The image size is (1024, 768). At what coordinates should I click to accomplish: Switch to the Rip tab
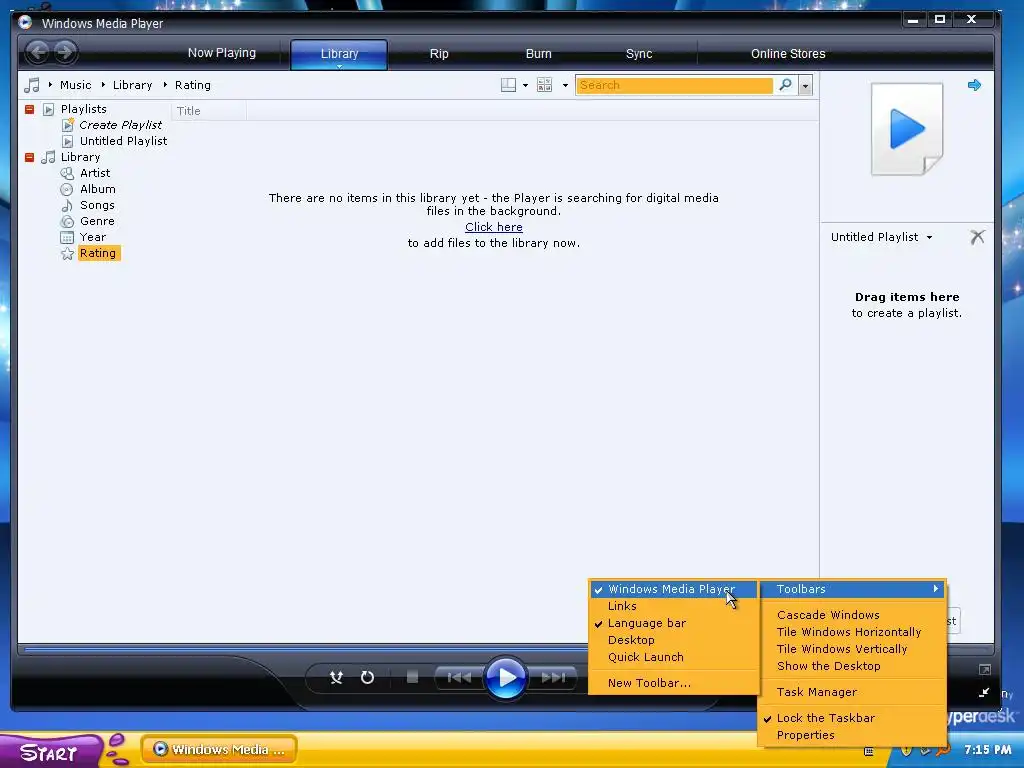(439, 54)
